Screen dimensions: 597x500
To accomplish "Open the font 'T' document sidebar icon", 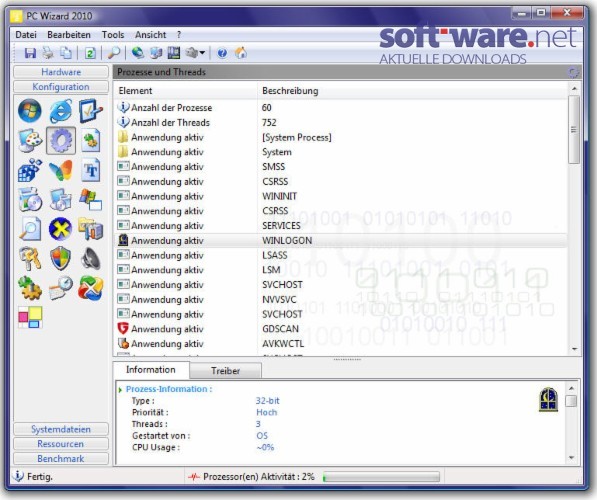I will [x=91, y=170].
